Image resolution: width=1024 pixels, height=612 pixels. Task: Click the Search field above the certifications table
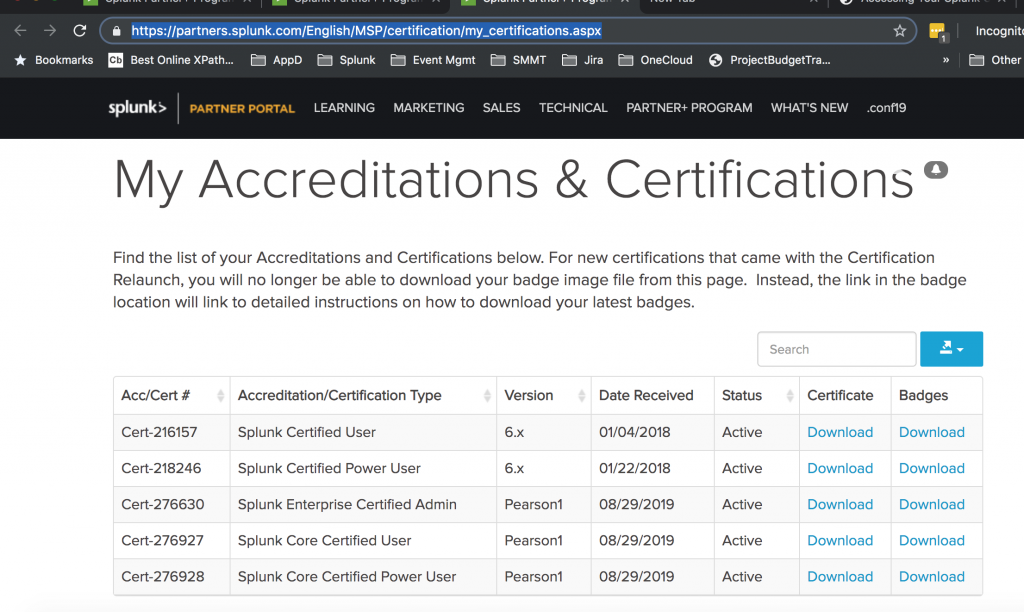[x=836, y=348]
